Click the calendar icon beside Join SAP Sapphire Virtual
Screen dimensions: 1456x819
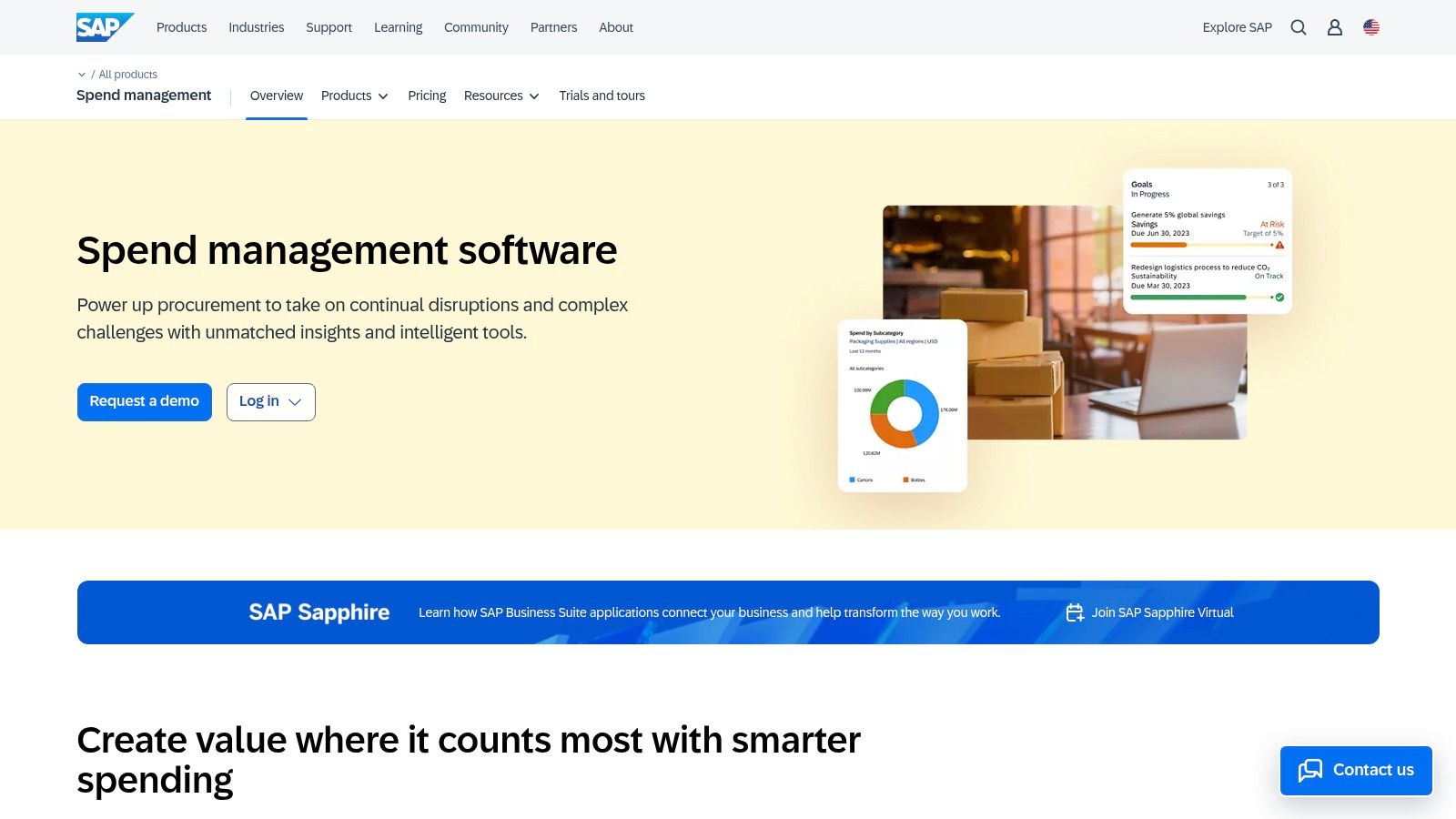(1075, 612)
